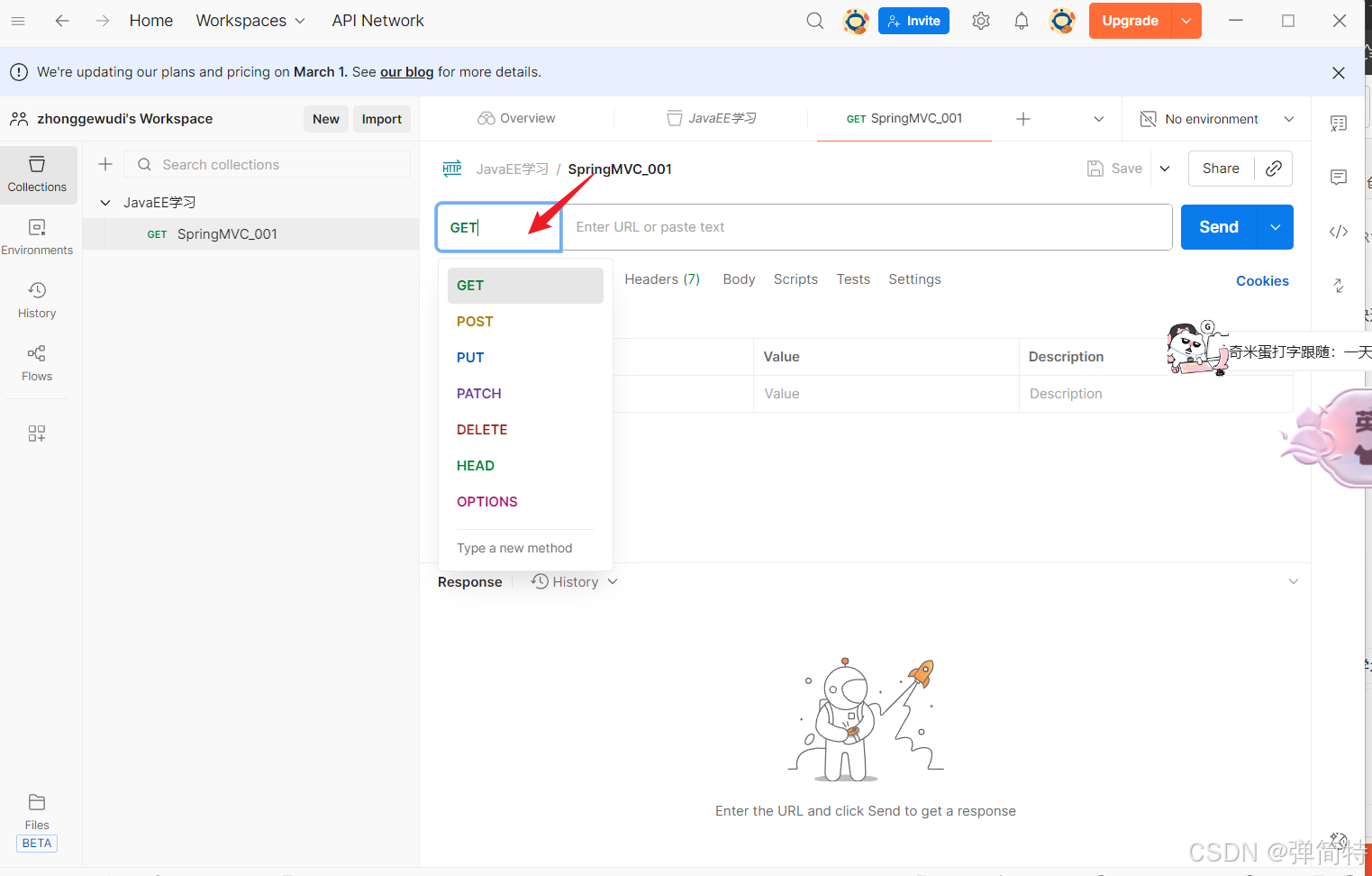The image size is (1372, 876).
Task: Open the our blog link
Action: tap(406, 72)
